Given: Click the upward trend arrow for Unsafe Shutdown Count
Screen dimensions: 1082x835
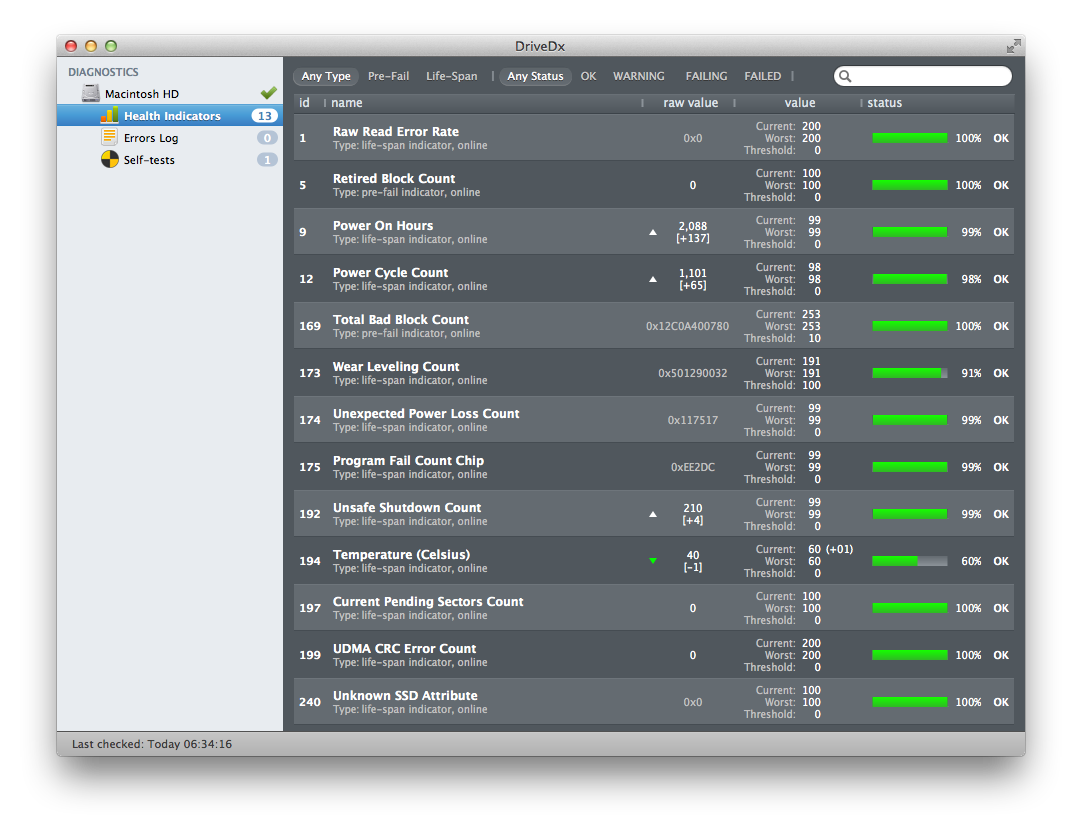Looking at the screenshot, I should click(653, 514).
